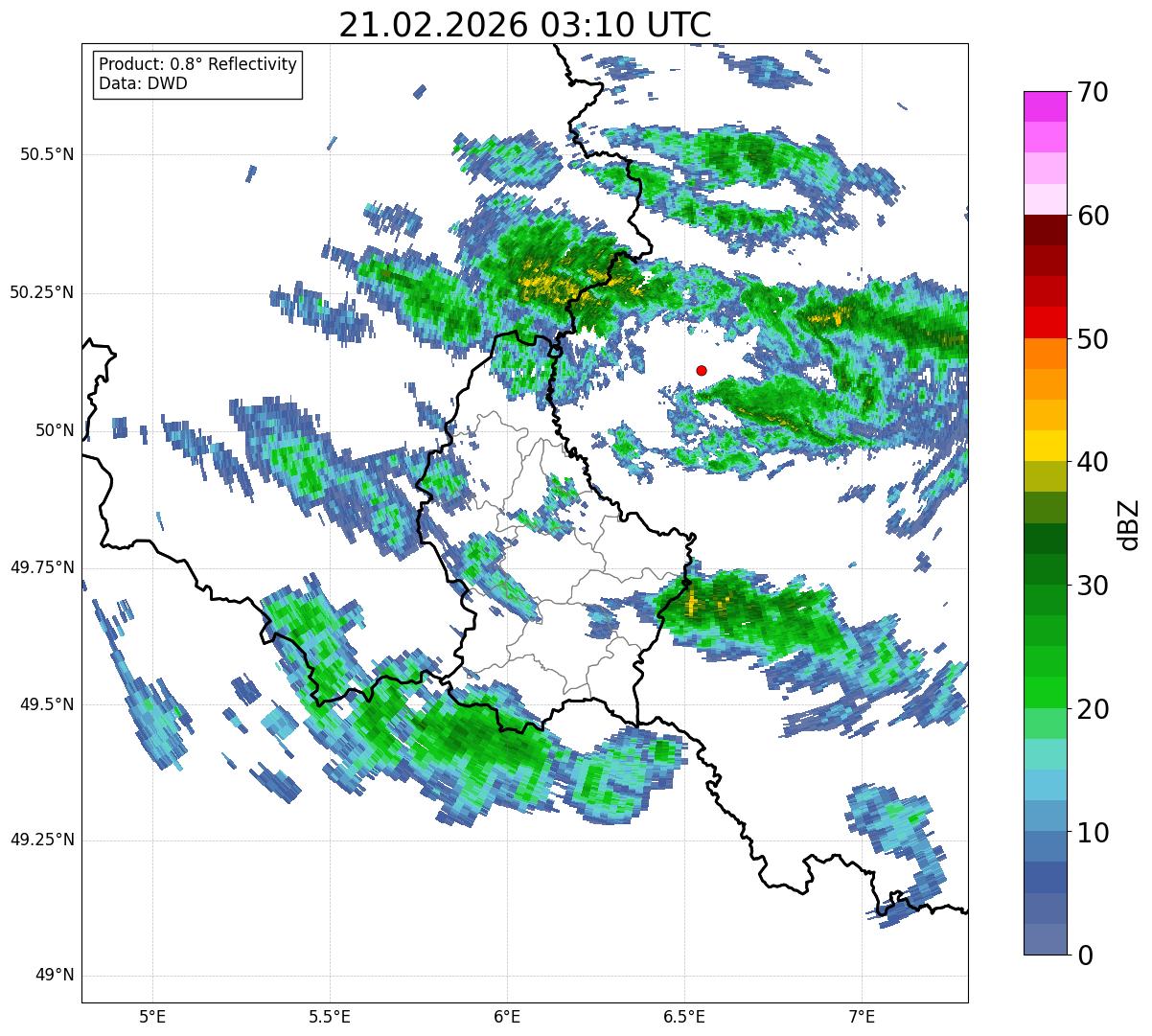This screenshot has width=1152, height=1036.
Task: Click the title "21.02.2026 03:10 UTC"
Action: (x=525, y=24)
